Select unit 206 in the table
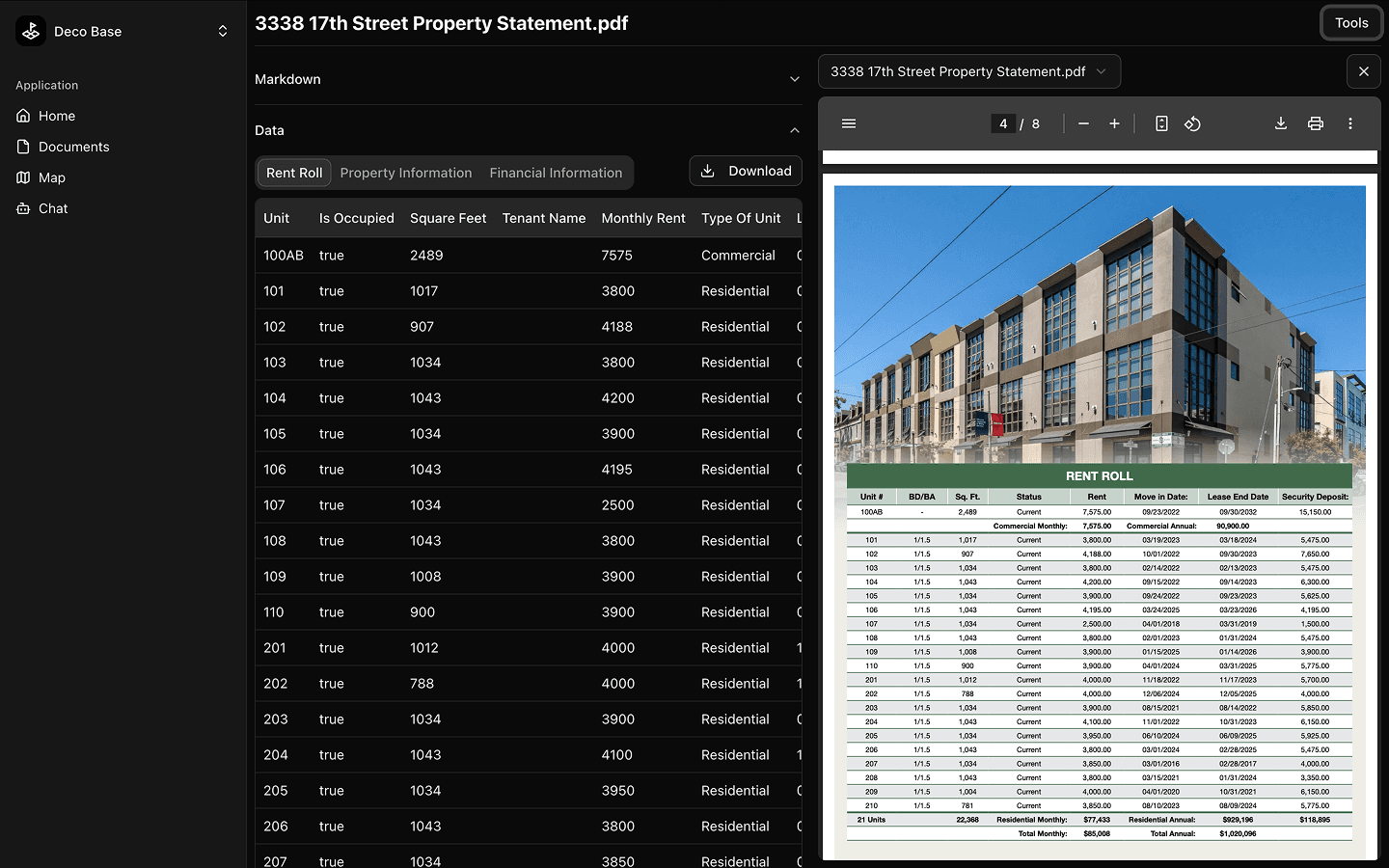Viewport: 1389px width, 868px height. [276, 827]
